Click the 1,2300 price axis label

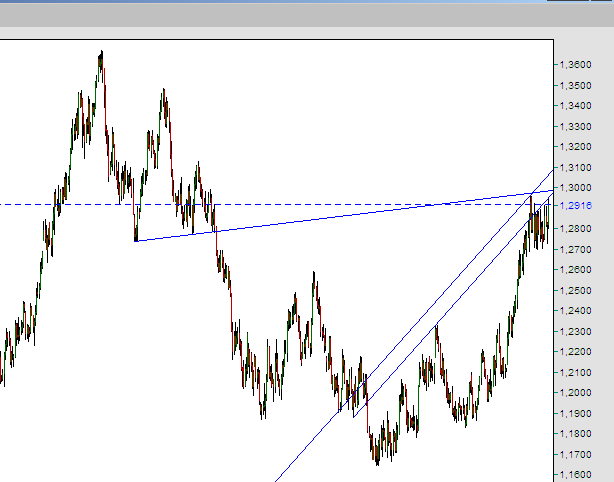(x=576, y=332)
